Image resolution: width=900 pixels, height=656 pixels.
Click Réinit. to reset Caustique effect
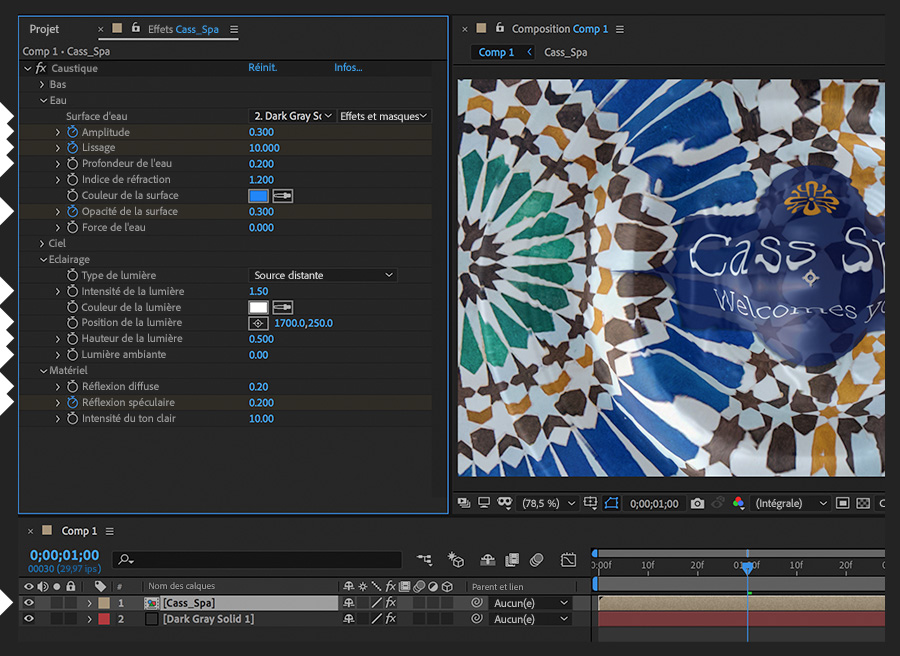[262, 68]
